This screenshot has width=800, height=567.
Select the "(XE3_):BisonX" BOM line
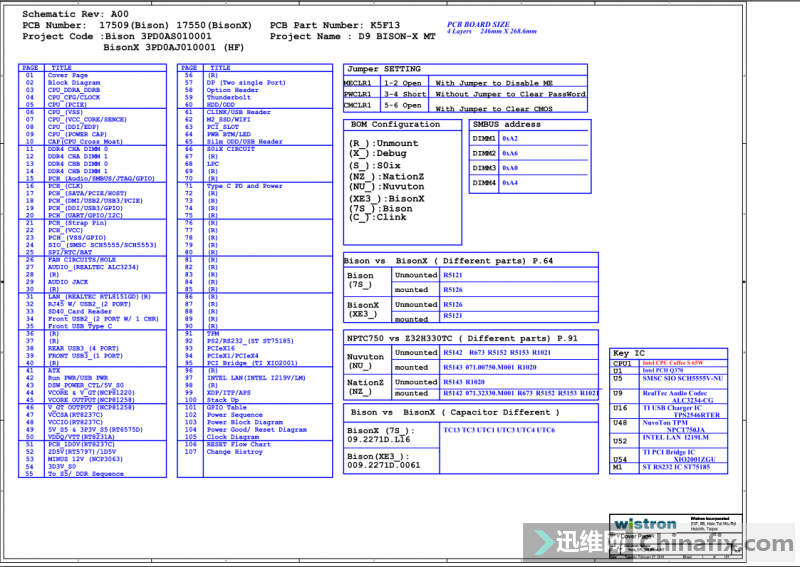(387, 199)
